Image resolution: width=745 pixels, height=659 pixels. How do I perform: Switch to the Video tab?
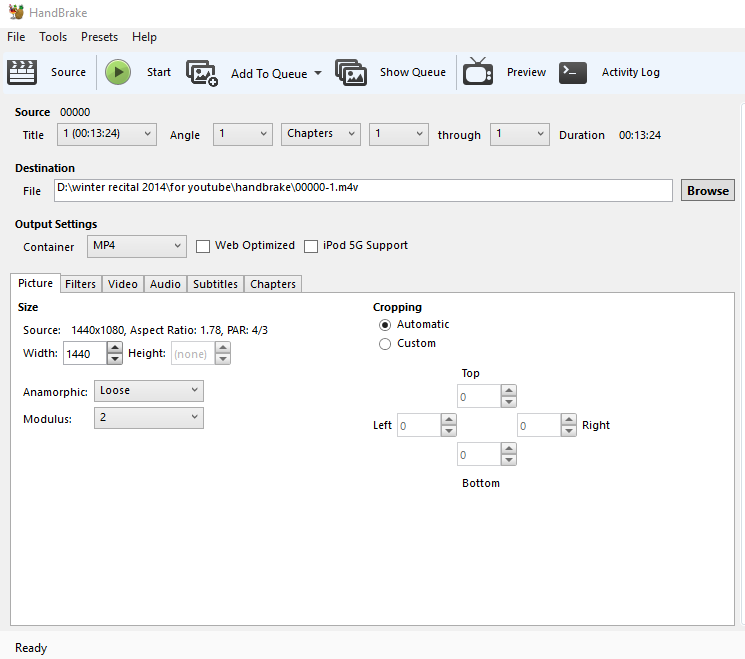pyautogui.click(x=123, y=284)
